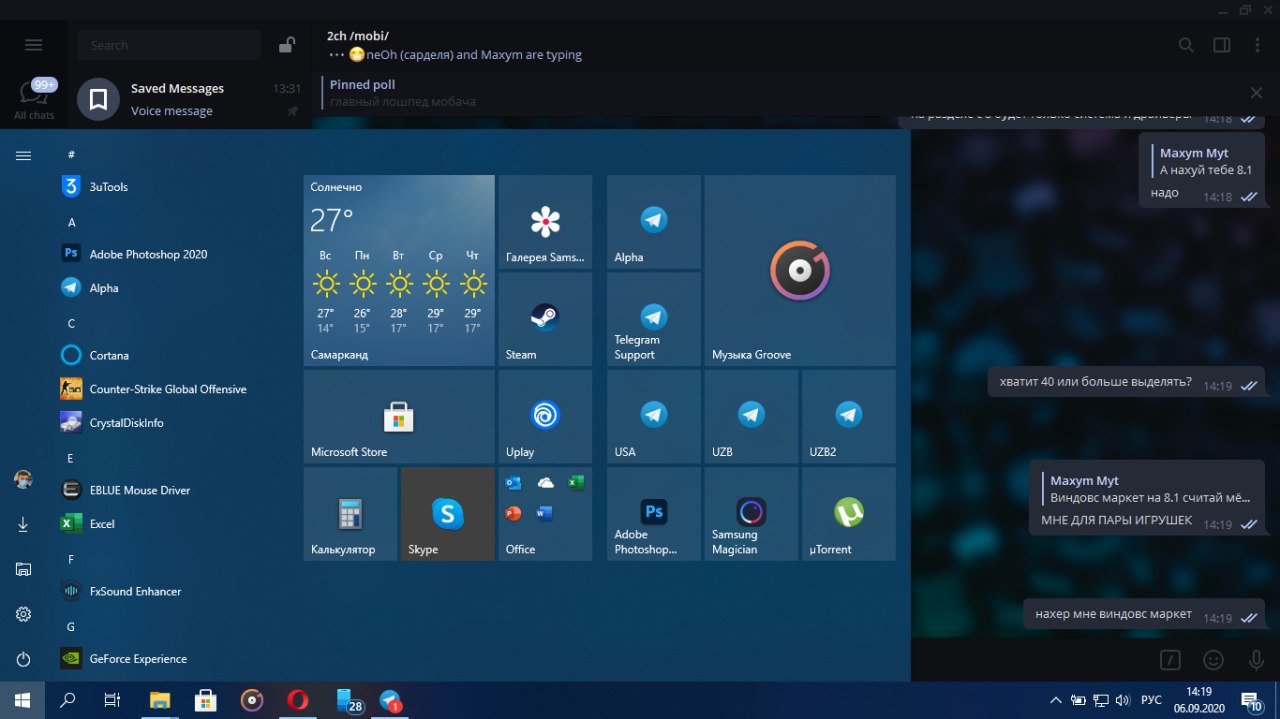Toggle the Telegram lock icon
Viewport: 1280px width, 719px height.
click(x=287, y=45)
